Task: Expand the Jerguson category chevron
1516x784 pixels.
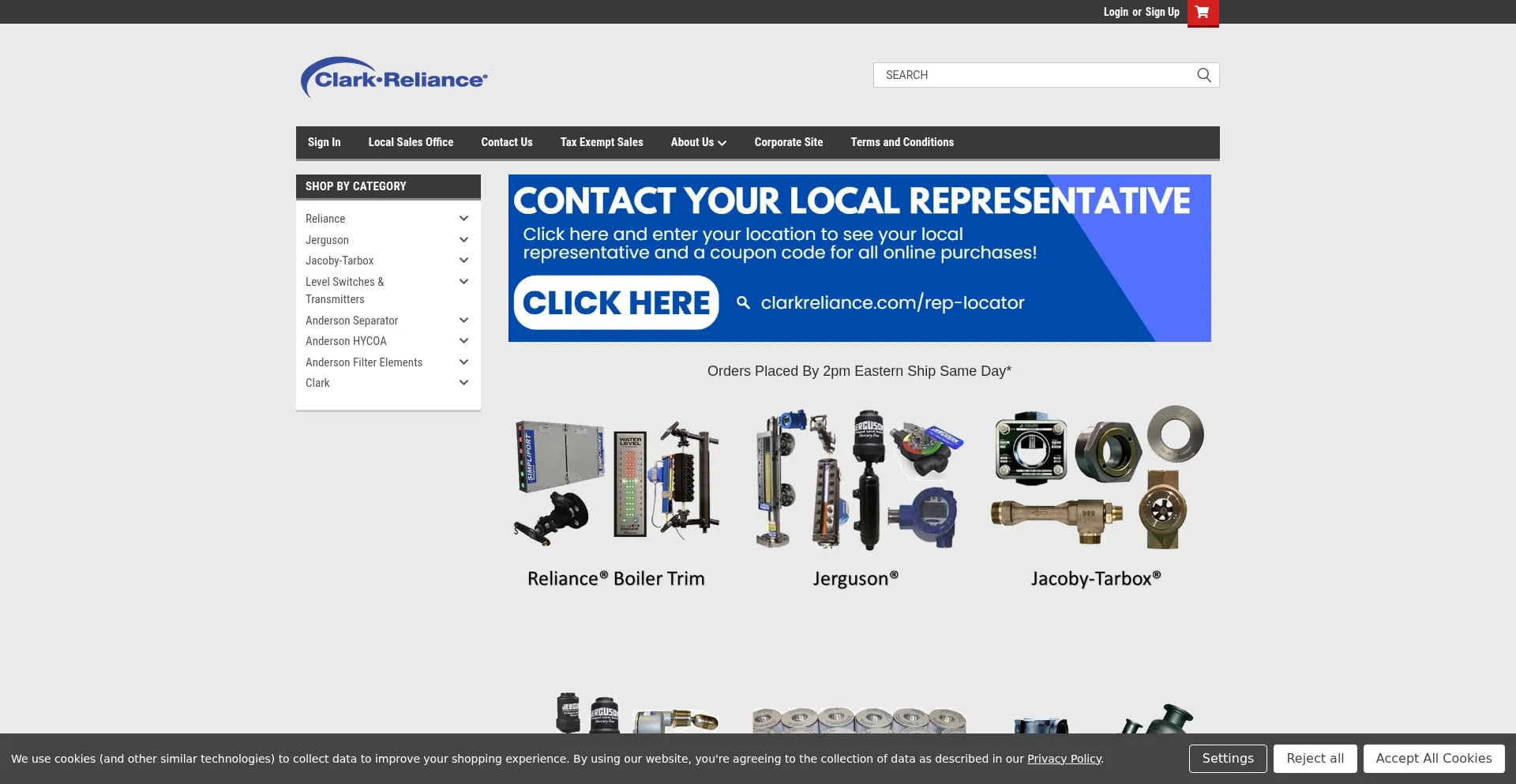Action: [x=464, y=239]
